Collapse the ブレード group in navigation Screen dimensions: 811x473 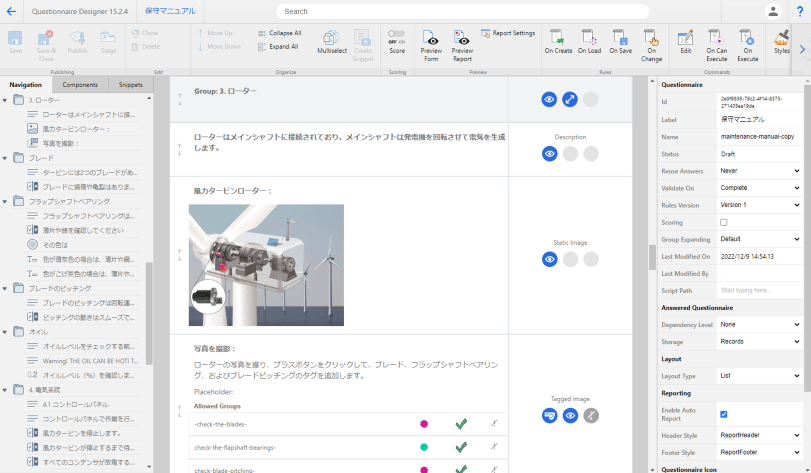[6, 158]
